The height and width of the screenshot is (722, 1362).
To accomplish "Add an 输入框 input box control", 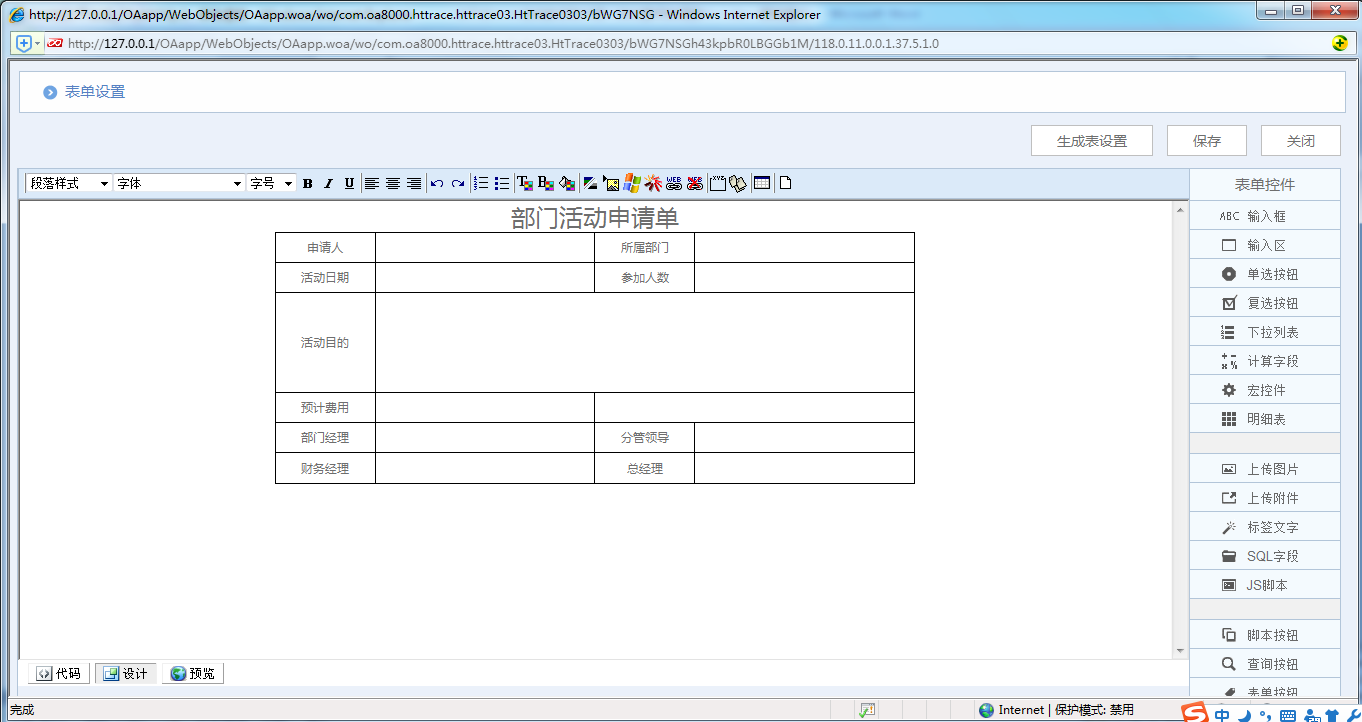I will click(x=1264, y=216).
